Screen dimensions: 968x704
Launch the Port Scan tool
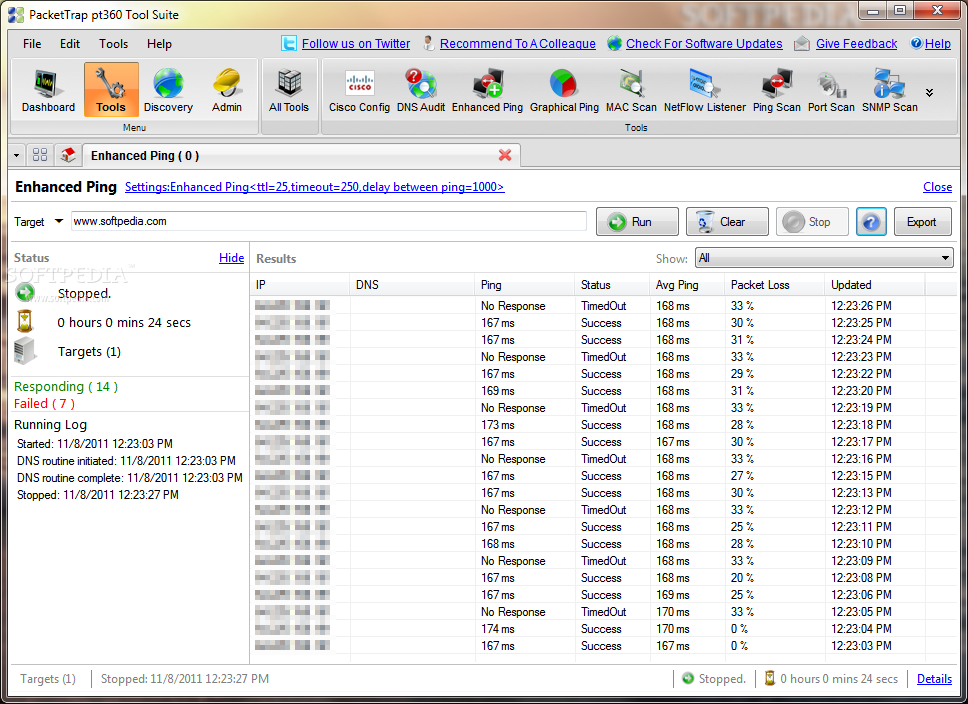coord(831,91)
